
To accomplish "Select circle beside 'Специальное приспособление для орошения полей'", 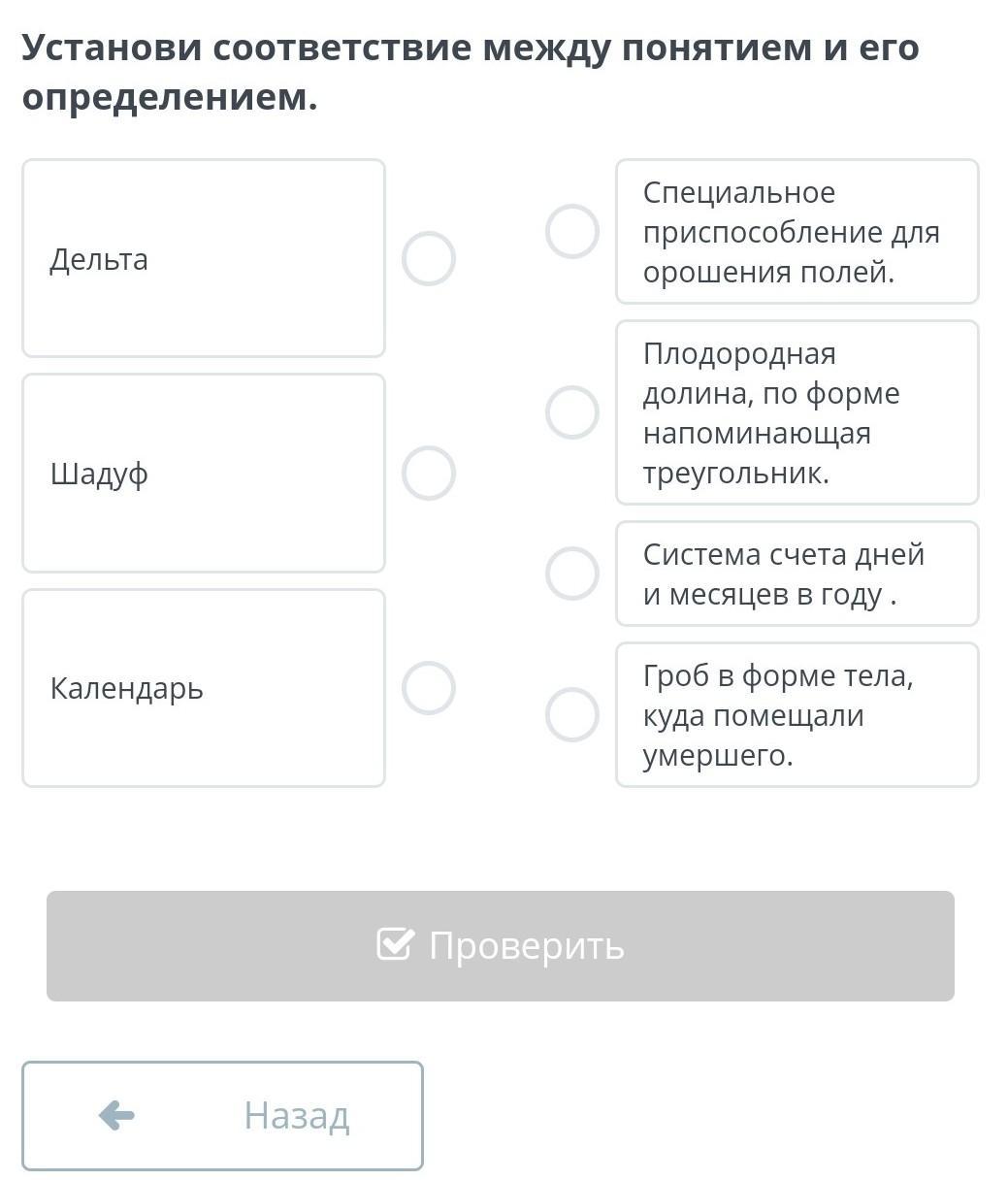I will (x=572, y=232).
